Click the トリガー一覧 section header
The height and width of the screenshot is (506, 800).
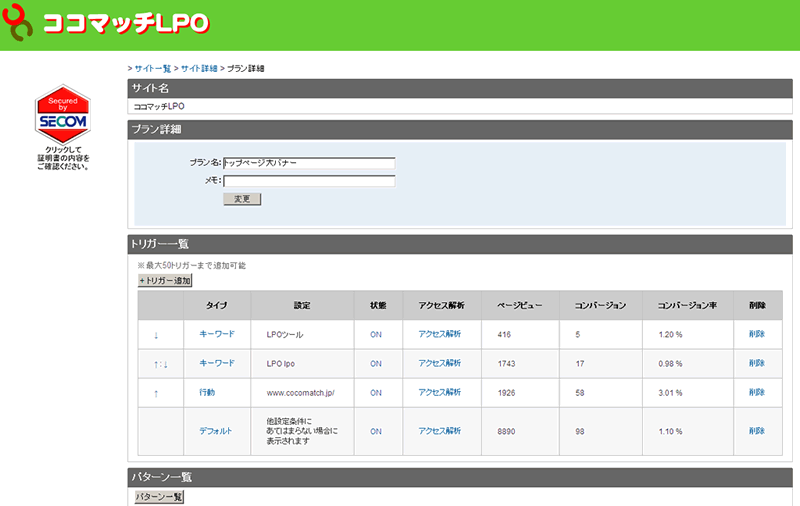(x=460, y=244)
